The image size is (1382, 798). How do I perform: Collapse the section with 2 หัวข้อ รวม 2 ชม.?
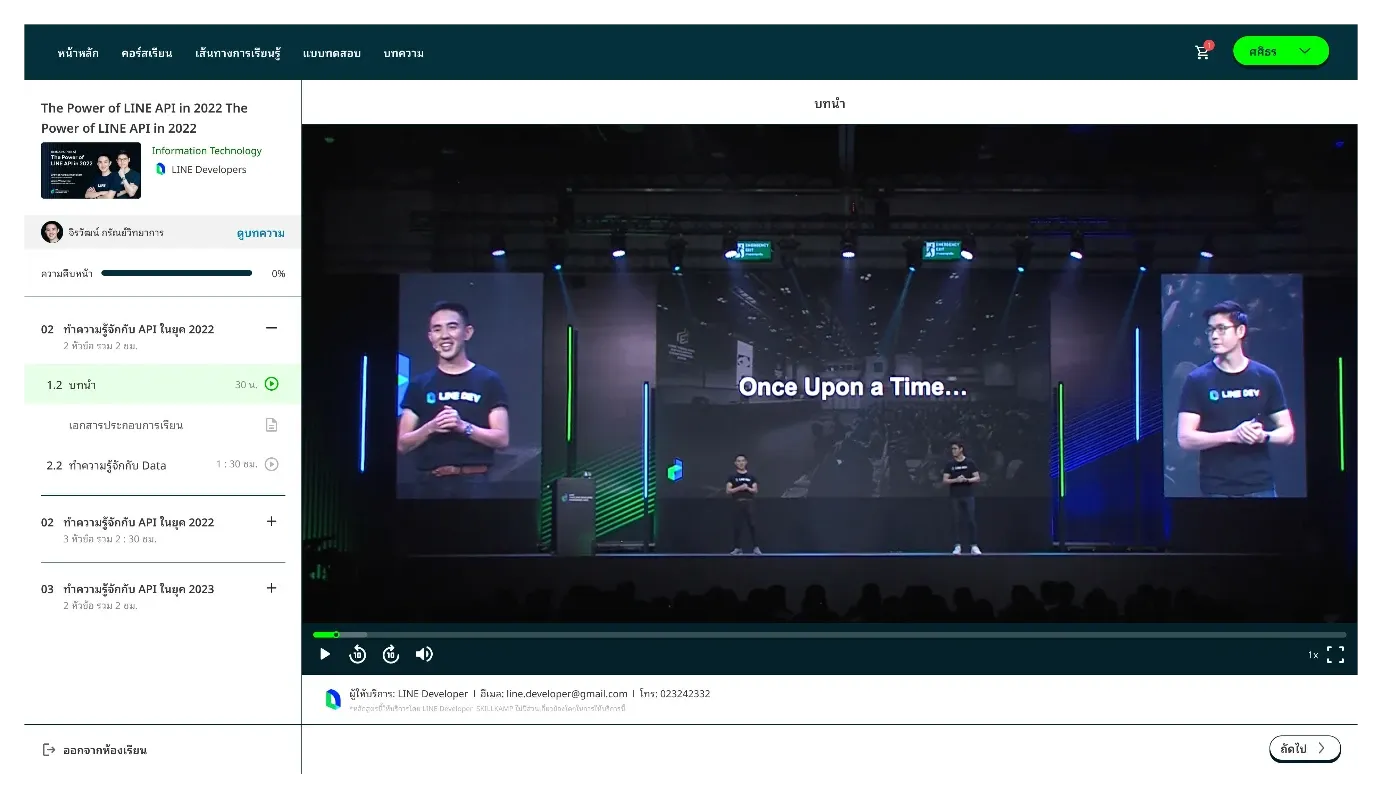[271, 328]
